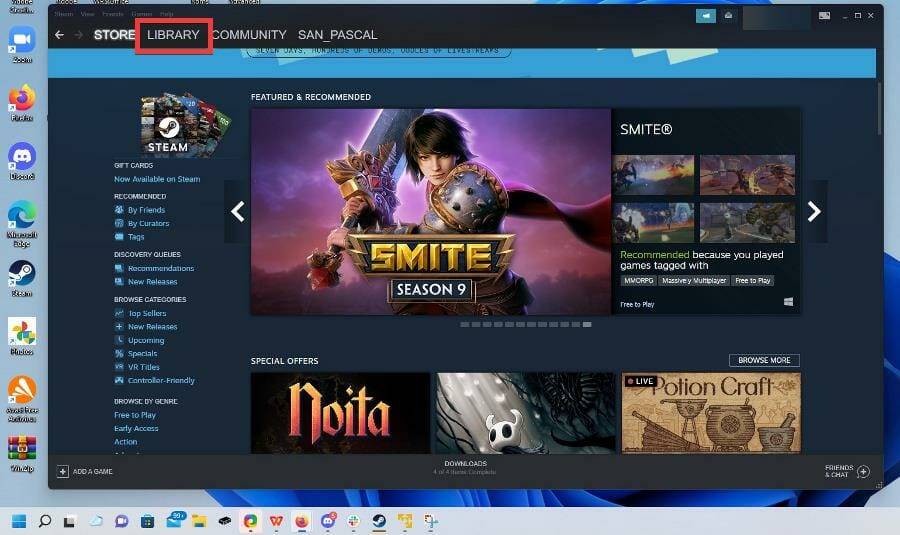The width and height of the screenshot is (900, 535).
Task: Click the Windows Start button
Action: 19,521
